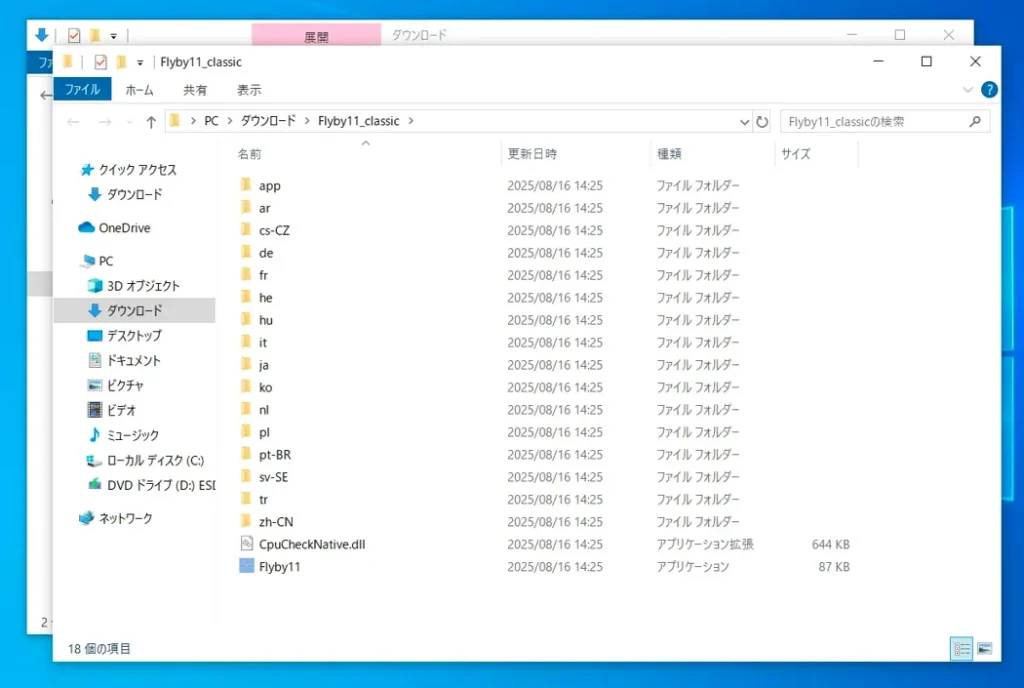Viewport: 1024px width, 688px height.
Task: Select ダウンロード under PC in sidebar
Action: [135, 310]
